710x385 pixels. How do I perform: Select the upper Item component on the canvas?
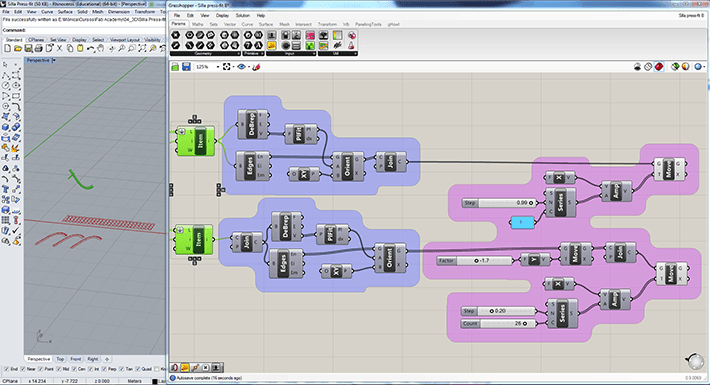pyautogui.click(x=196, y=141)
